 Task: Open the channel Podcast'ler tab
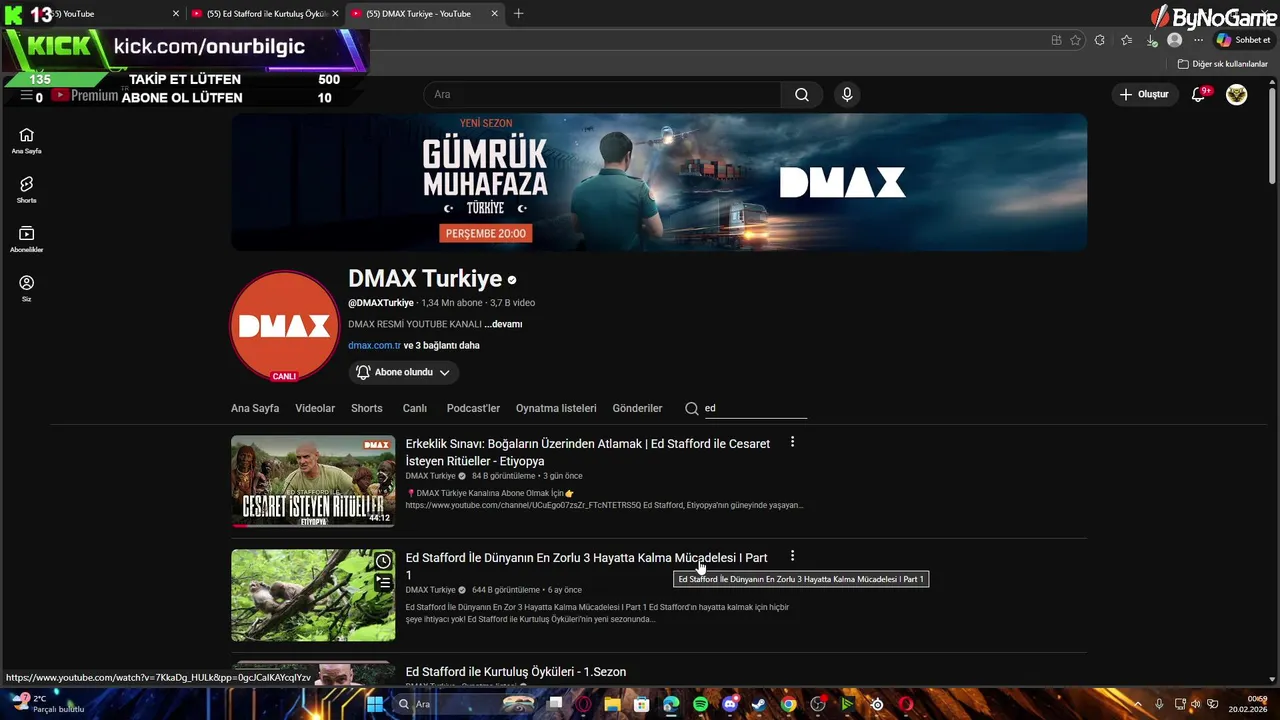click(473, 408)
